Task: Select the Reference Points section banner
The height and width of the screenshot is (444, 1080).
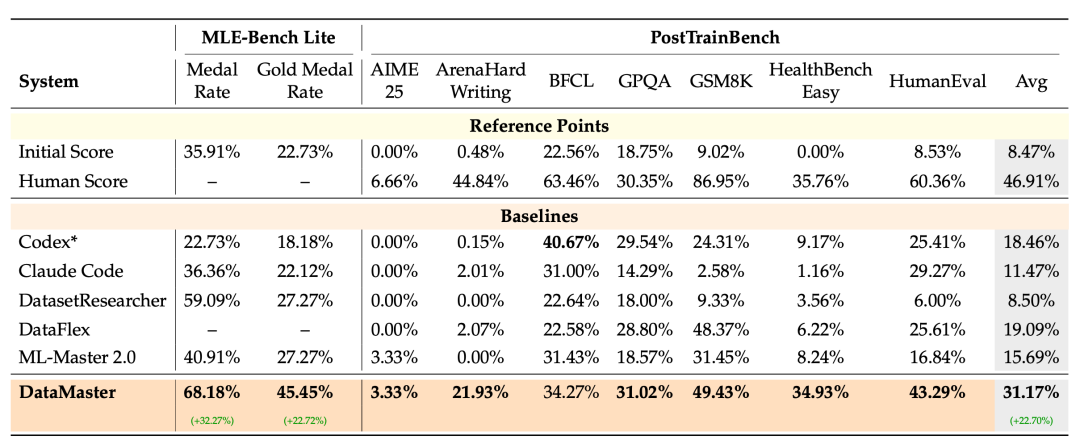Action: [x=539, y=126]
